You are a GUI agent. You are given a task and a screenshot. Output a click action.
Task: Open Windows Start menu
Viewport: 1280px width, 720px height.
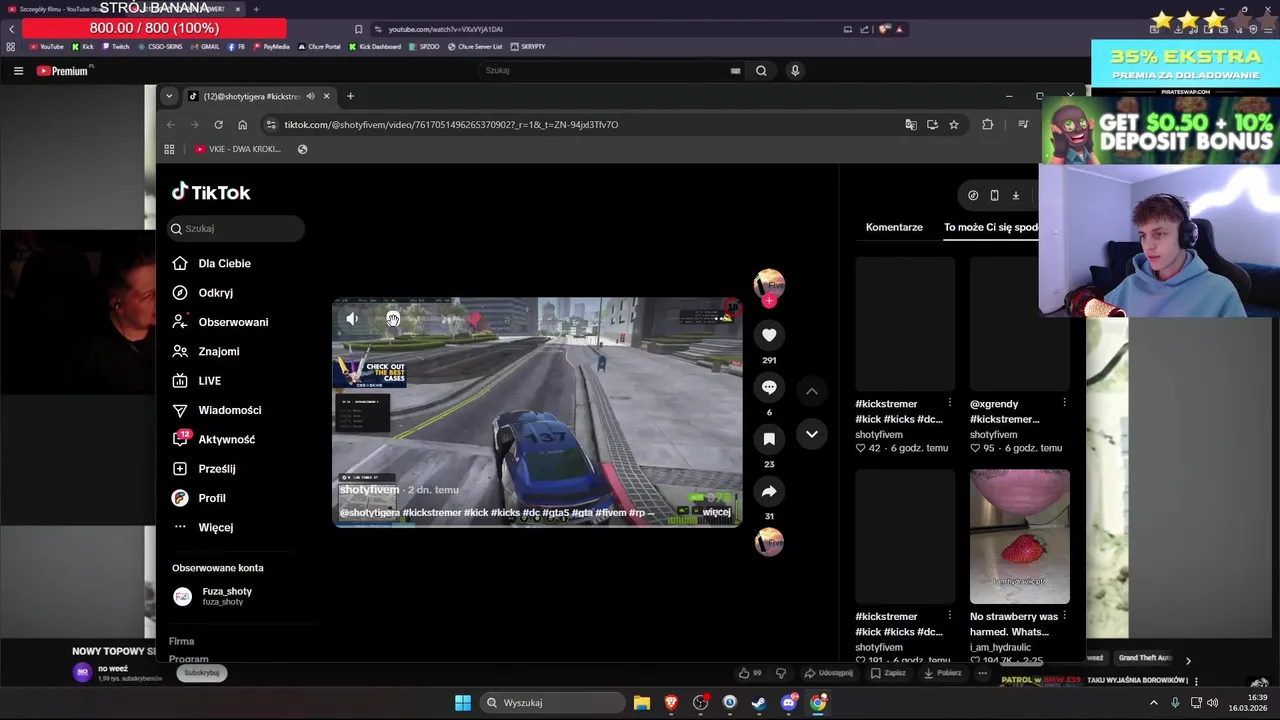(463, 703)
